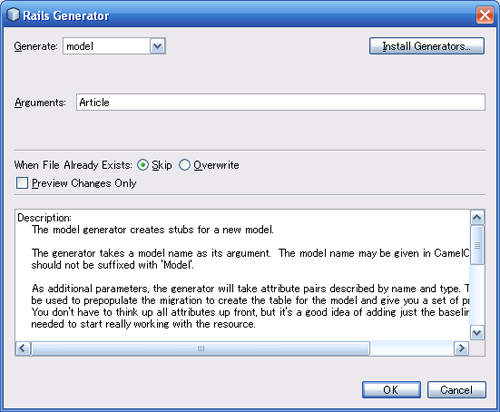Screen dimensions: 500x412
Task: Click the vertical scrollbar track below the thumb
Action: point(477,295)
